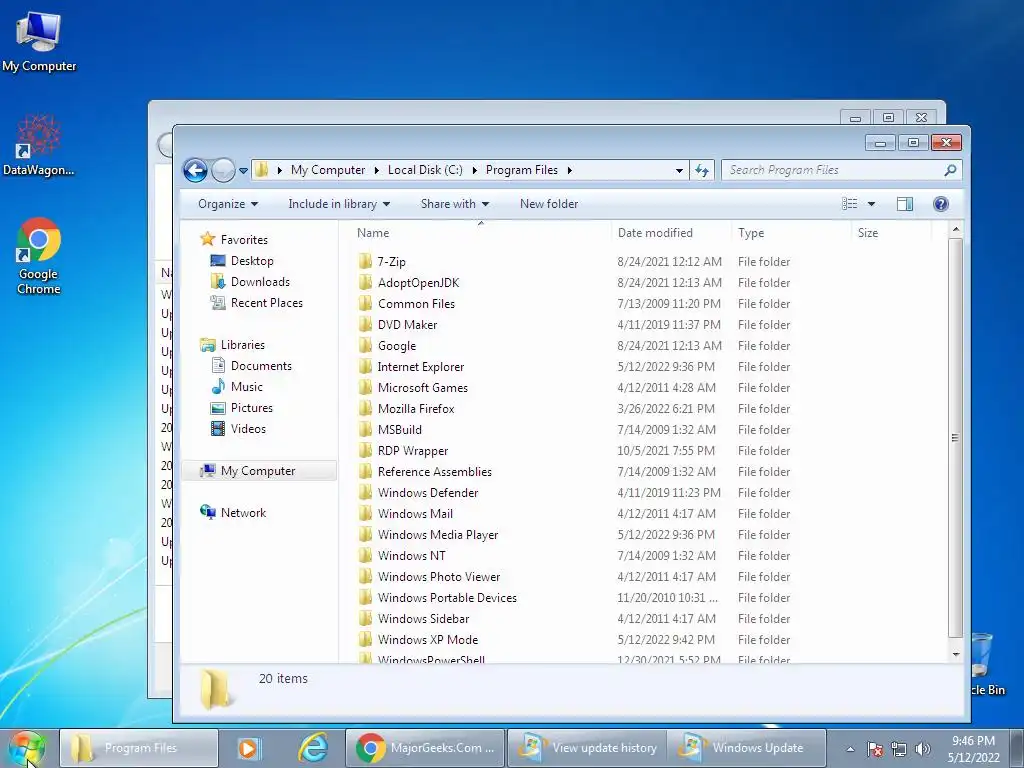The image size is (1024, 768).
Task: Open the Include in library menu
Action: coord(339,204)
